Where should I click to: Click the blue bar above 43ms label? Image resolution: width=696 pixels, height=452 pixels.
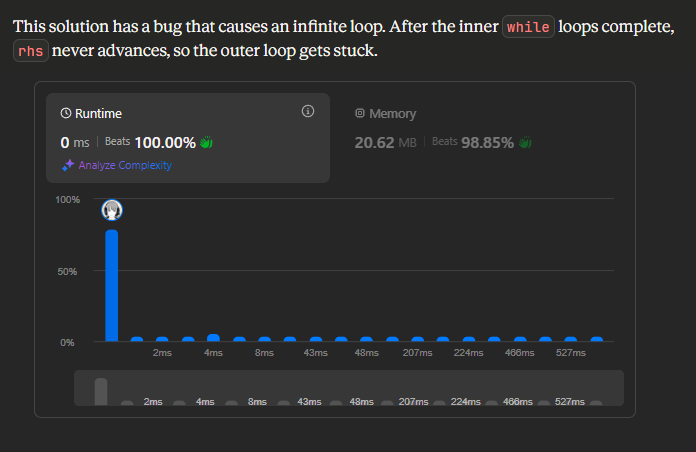coord(316,339)
